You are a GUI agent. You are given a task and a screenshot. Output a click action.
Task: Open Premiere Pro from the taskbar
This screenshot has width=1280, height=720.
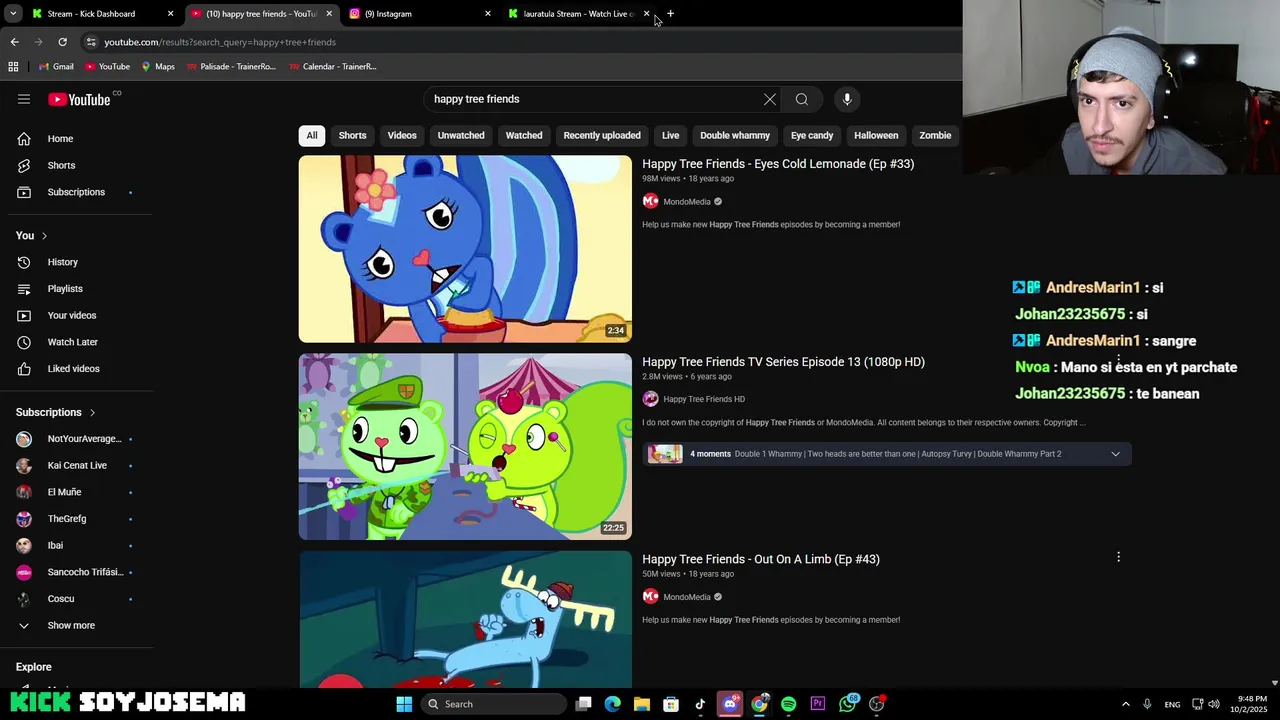818,704
